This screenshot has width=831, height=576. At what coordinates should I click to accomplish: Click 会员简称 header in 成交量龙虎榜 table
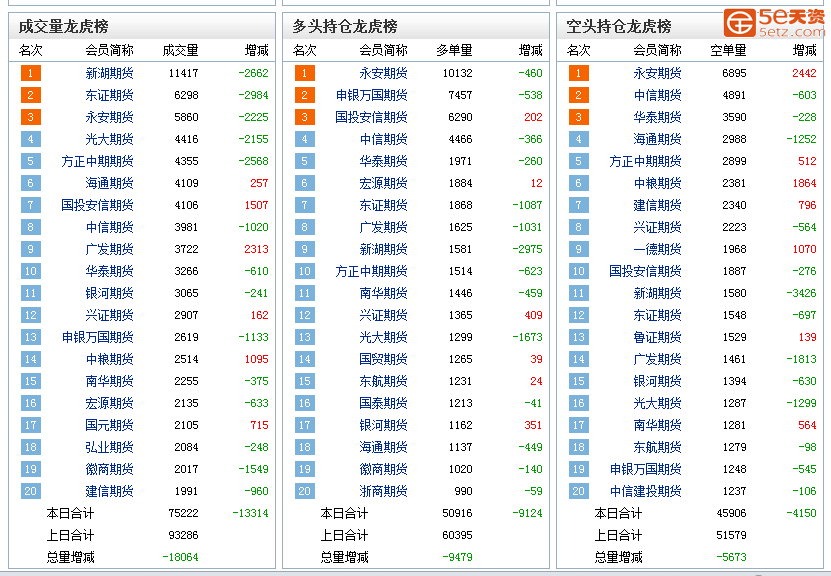[109, 50]
